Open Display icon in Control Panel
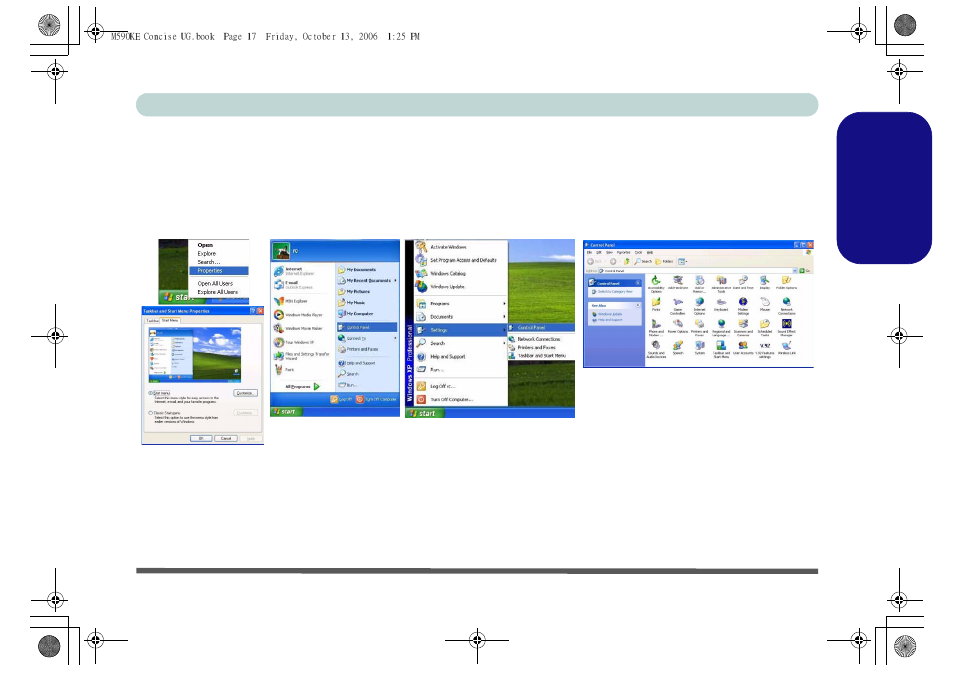The height and width of the screenshot is (673, 954). [x=765, y=283]
